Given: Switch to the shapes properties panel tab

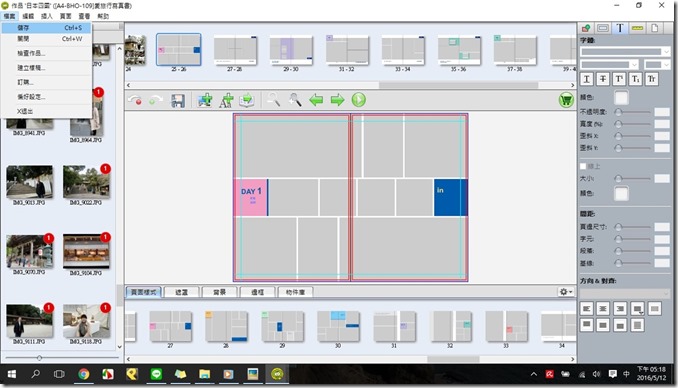Looking at the screenshot, I should (586, 28).
